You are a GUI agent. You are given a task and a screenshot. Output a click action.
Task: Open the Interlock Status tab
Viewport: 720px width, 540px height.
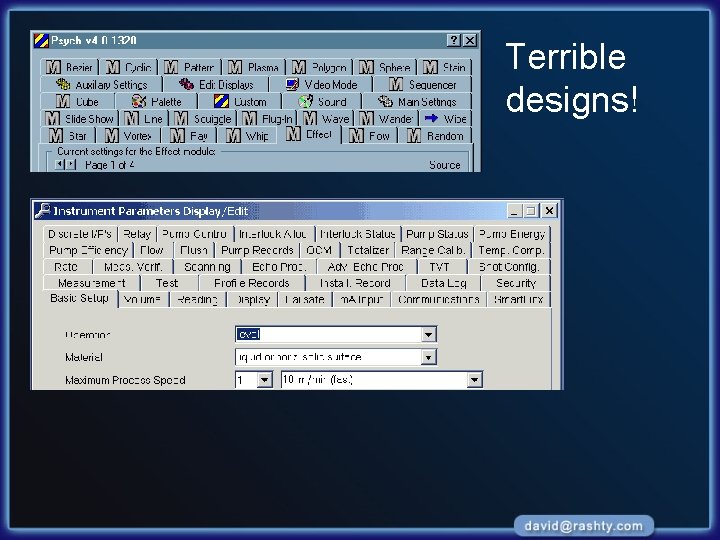(x=358, y=234)
